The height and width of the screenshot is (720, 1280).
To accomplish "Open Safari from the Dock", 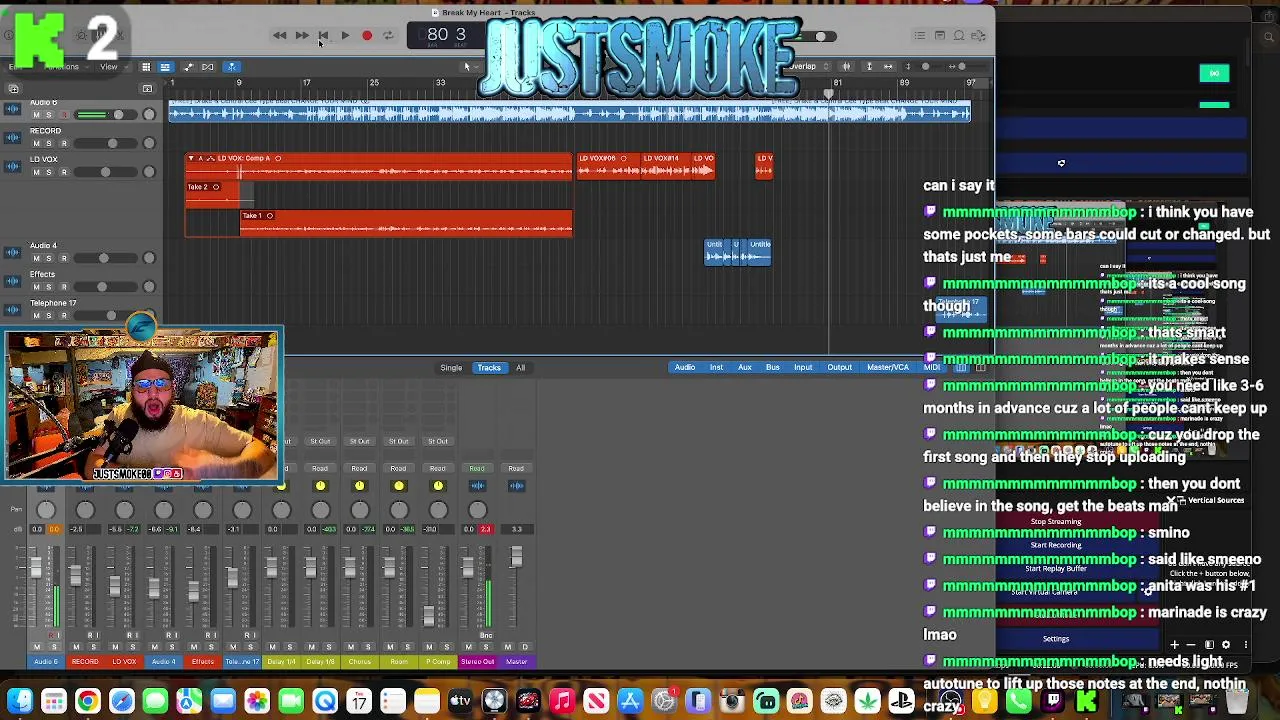I will point(122,701).
